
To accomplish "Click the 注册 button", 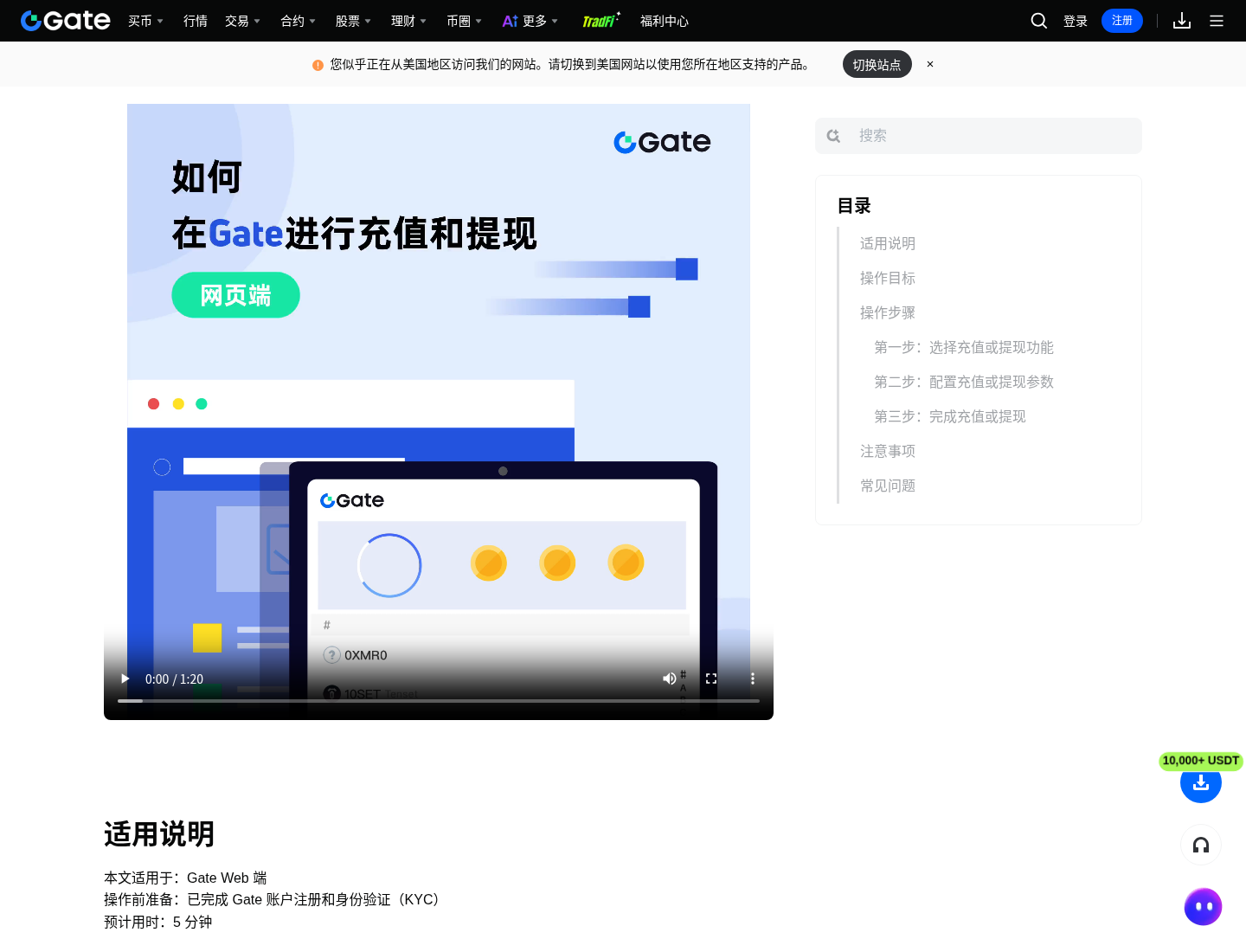I will [1122, 21].
